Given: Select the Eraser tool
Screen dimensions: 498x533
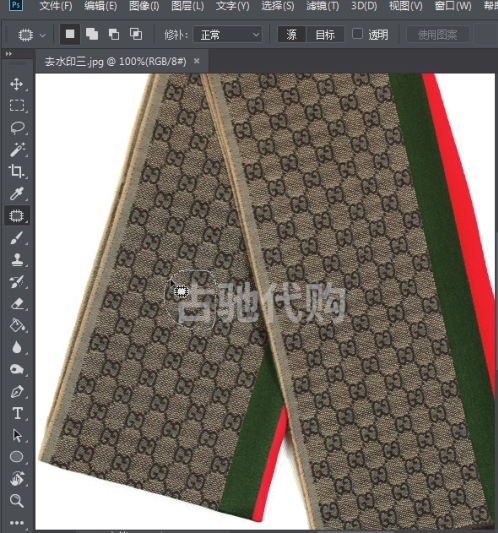Looking at the screenshot, I should point(16,304).
